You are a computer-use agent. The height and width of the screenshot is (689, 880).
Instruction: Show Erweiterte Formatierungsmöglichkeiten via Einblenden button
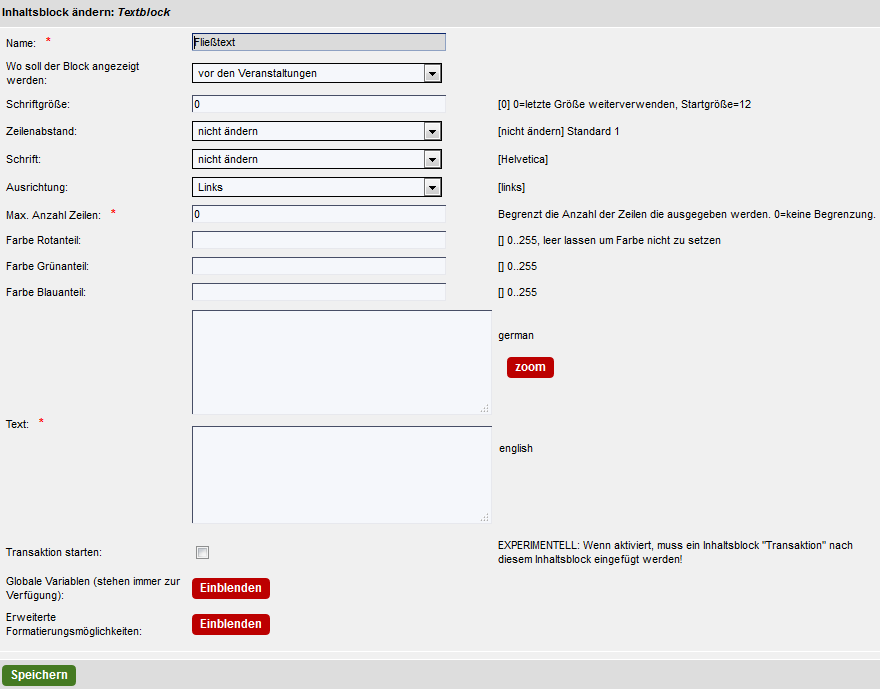click(231, 624)
